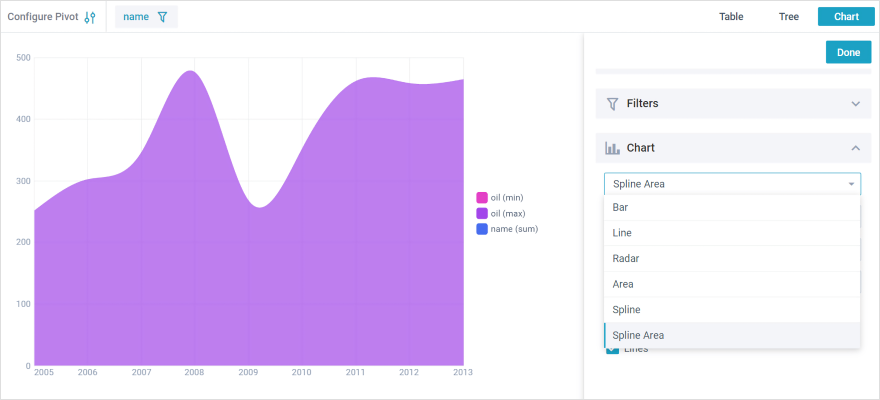Click the purple spline area peak at 2008

(x=190, y=73)
